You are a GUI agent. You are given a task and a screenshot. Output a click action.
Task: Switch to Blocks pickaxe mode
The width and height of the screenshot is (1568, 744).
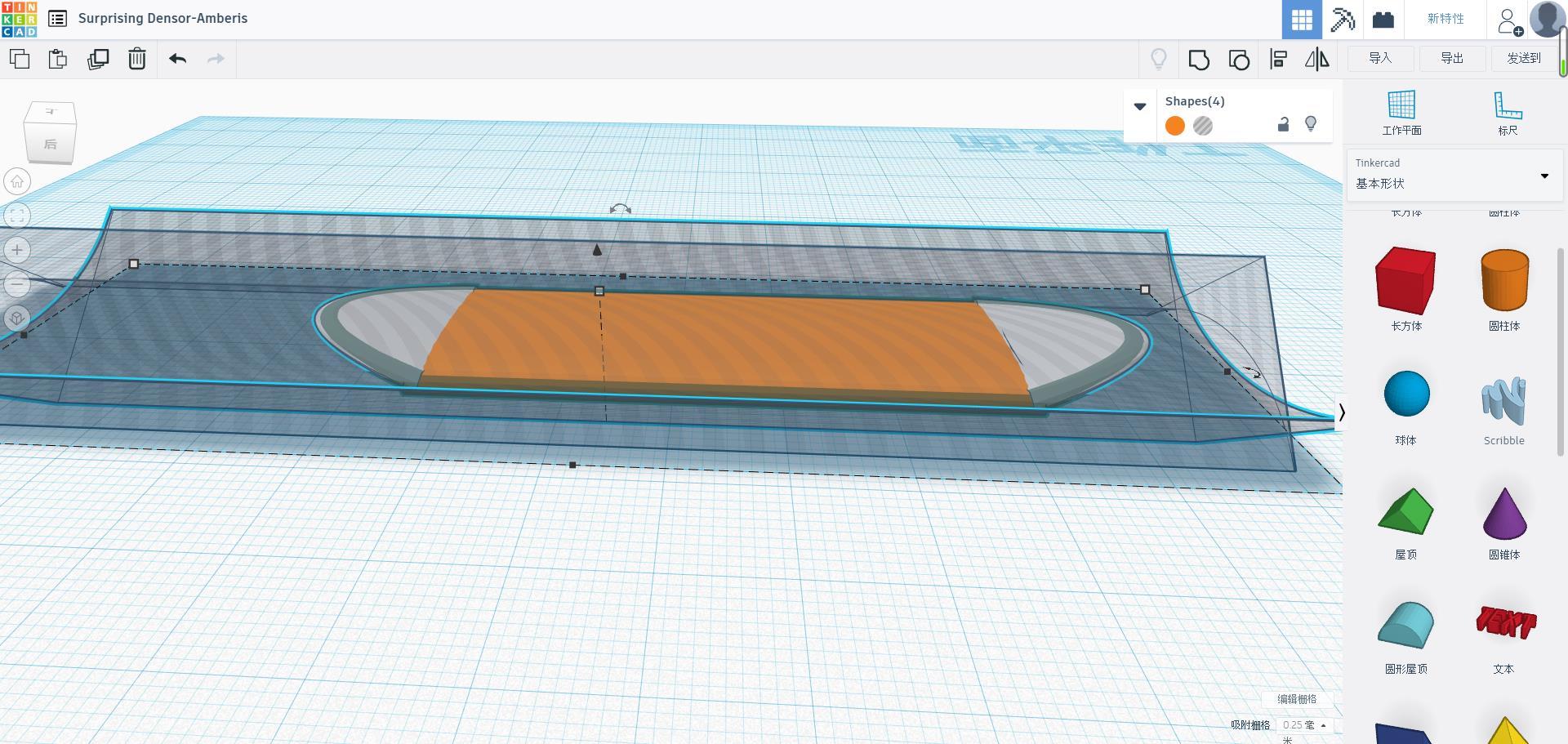1343,20
